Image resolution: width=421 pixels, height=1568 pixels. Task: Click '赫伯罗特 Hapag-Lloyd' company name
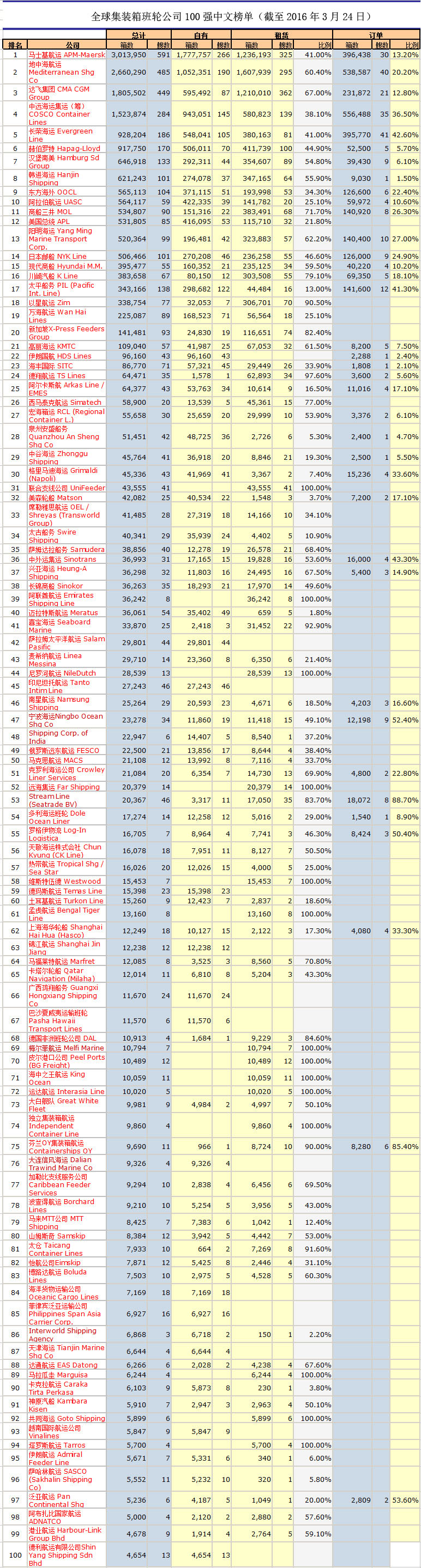click(64, 148)
